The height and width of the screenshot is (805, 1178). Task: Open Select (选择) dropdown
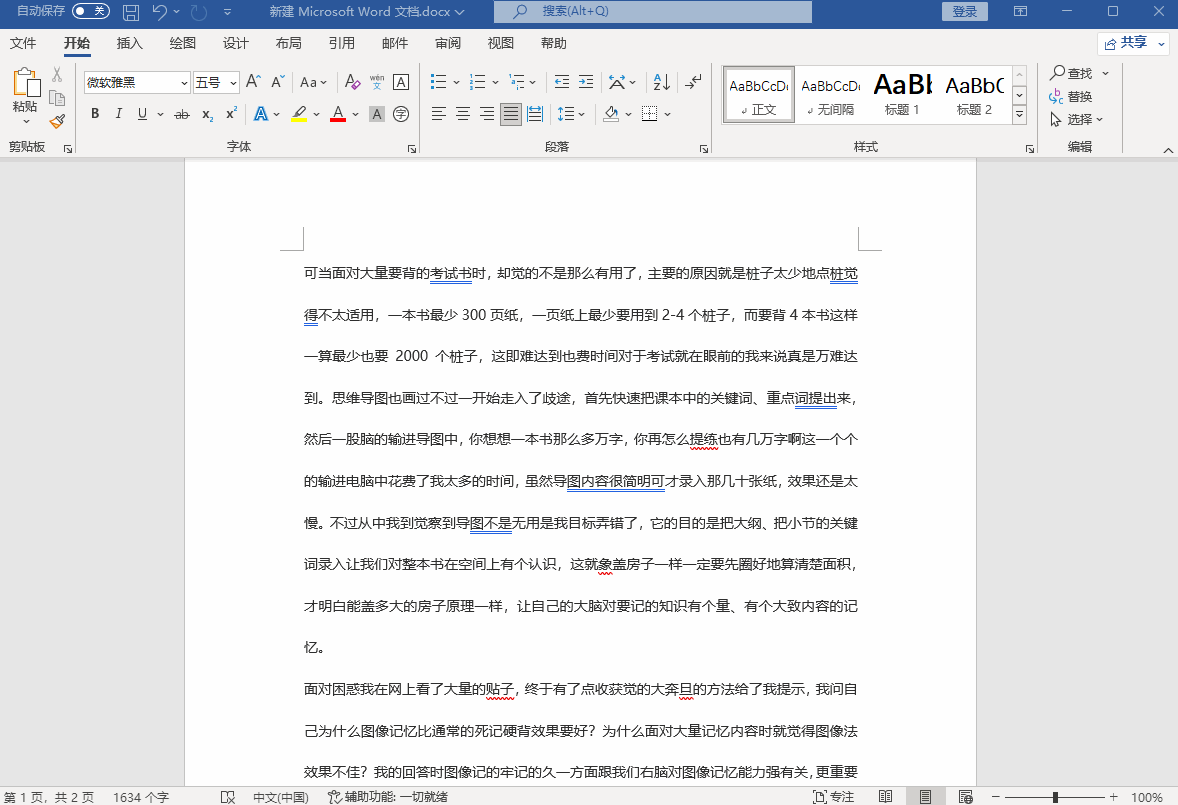pyautogui.click(x=1077, y=119)
